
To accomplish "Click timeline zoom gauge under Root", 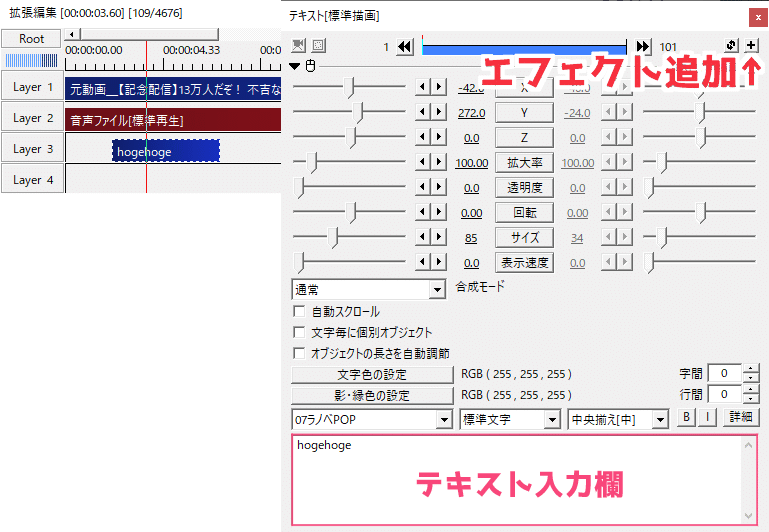I will 31,60.
